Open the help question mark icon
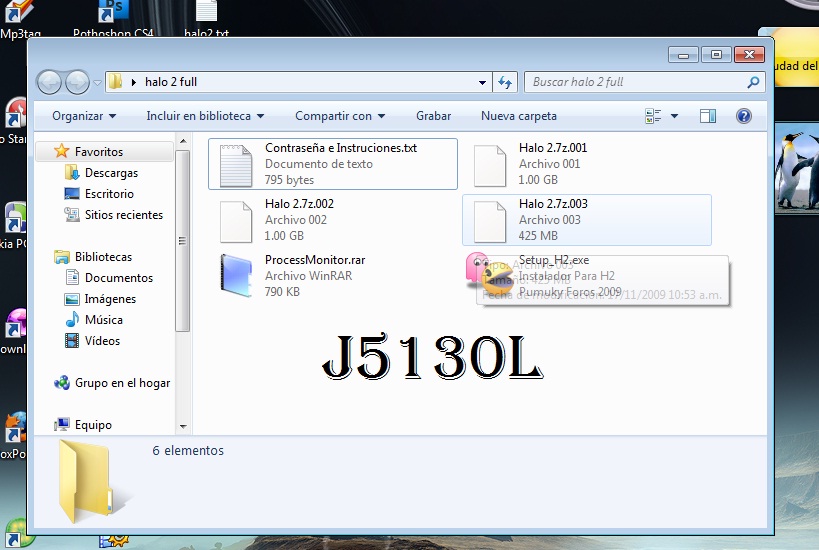 744,116
